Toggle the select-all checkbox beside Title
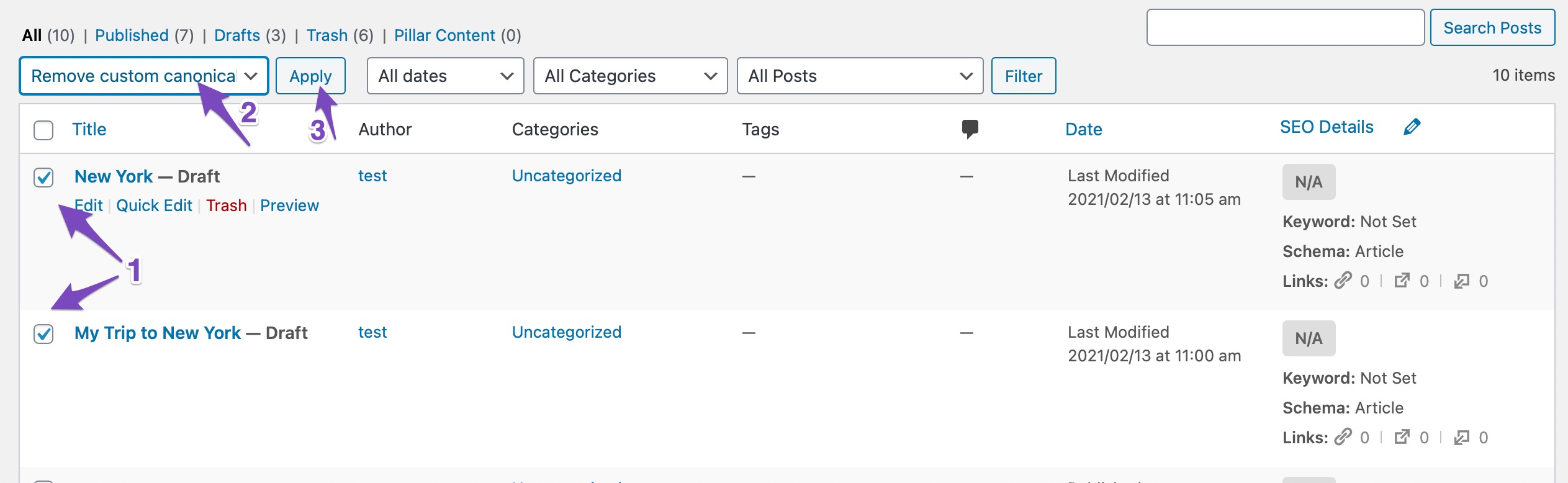 [43, 130]
